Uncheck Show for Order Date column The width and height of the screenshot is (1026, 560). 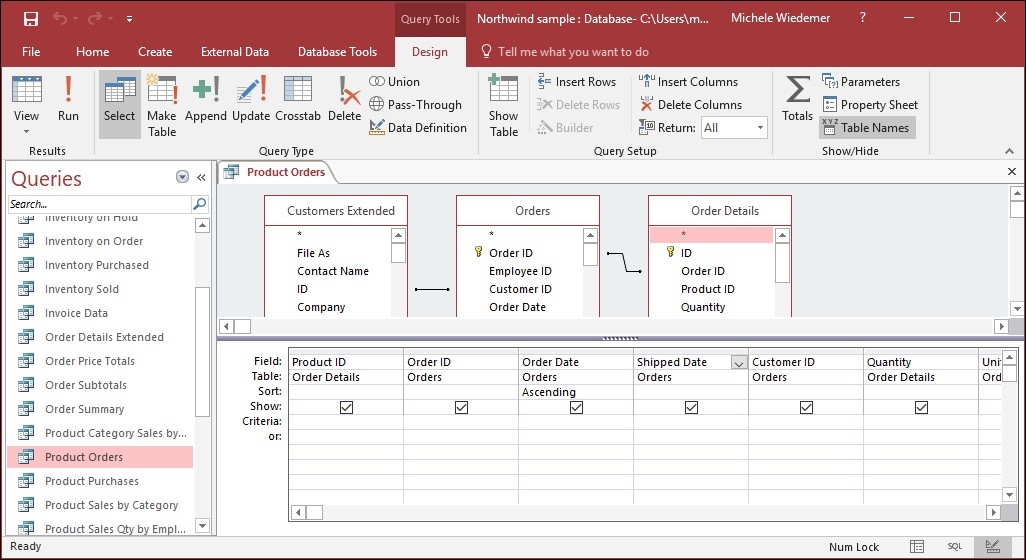pyautogui.click(x=576, y=408)
